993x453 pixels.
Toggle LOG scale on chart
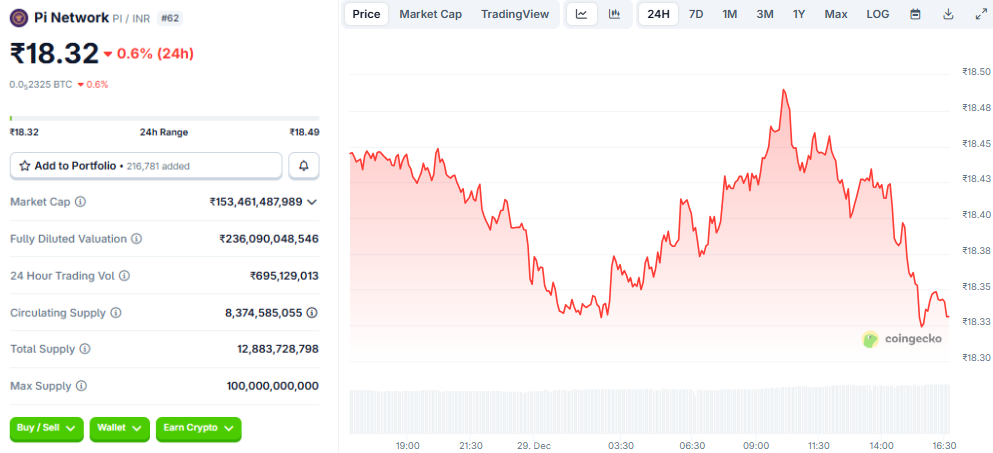(878, 14)
